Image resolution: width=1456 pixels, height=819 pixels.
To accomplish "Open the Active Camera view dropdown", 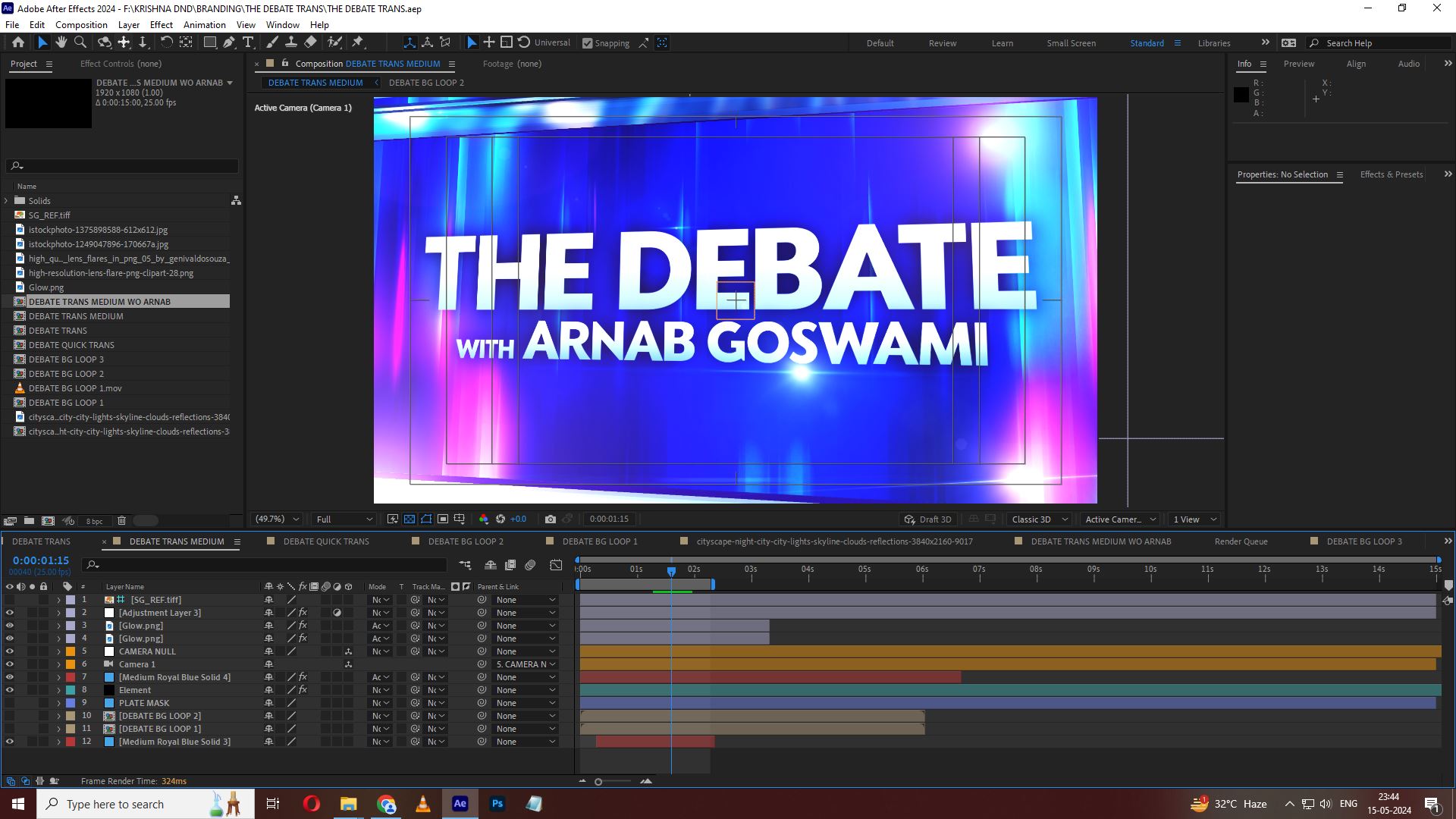I will coord(1120,519).
